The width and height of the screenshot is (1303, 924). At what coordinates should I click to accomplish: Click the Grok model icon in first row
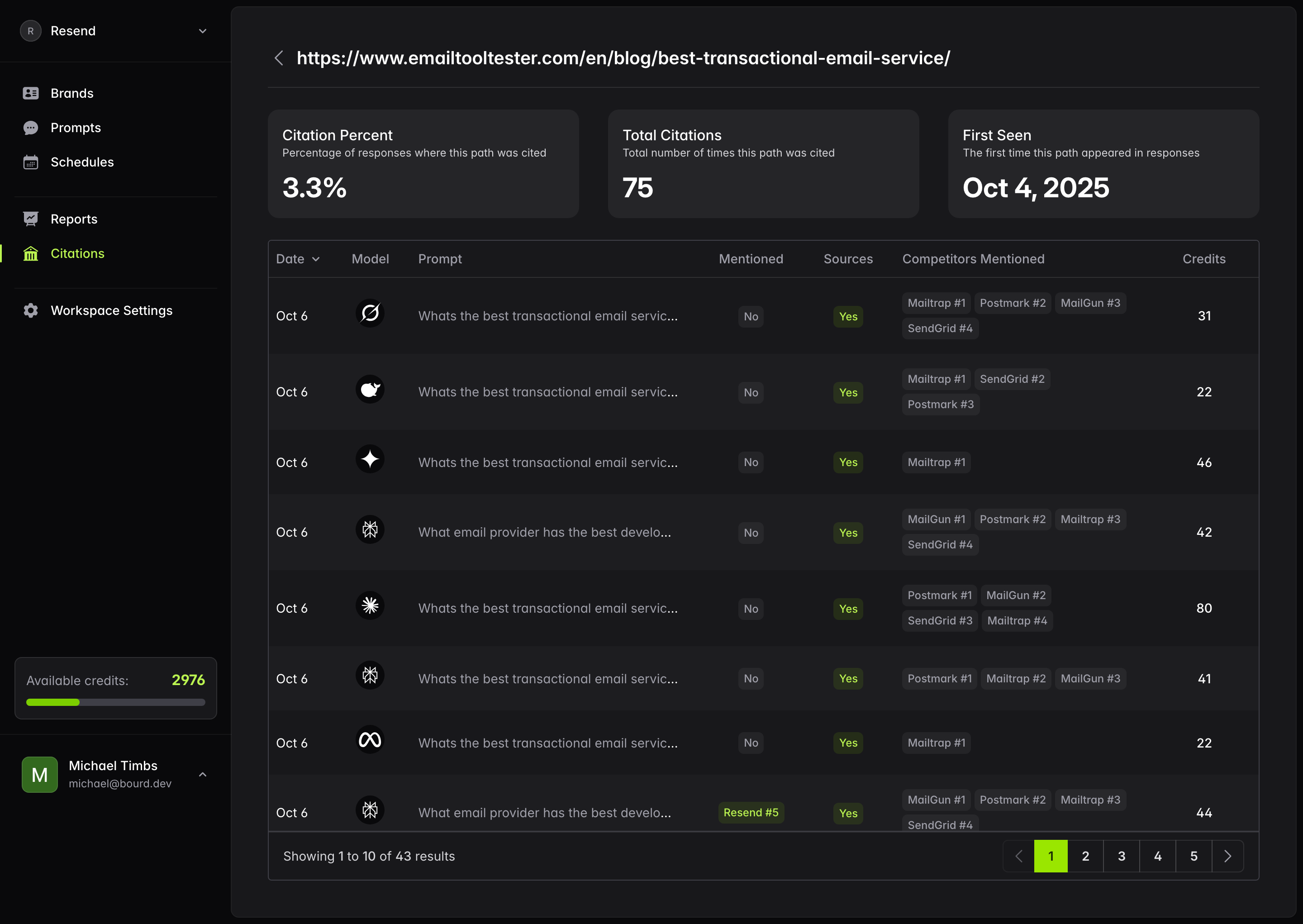point(370,314)
